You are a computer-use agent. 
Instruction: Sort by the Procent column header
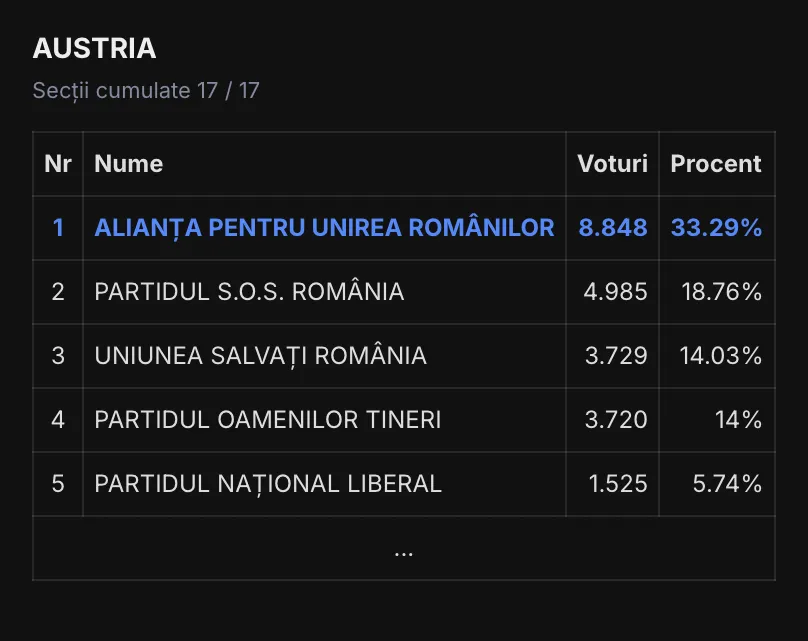[x=716, y=164]
